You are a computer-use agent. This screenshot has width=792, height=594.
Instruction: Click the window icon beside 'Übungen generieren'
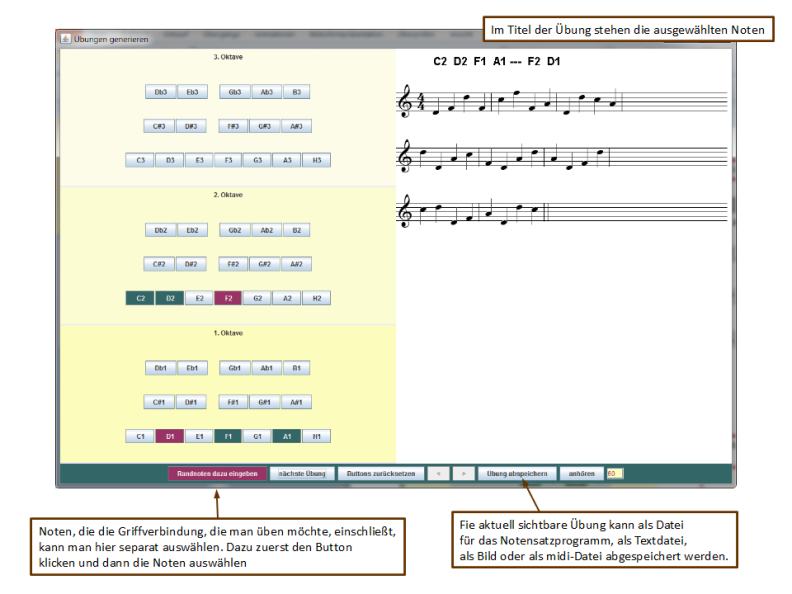tap(66, 39)
